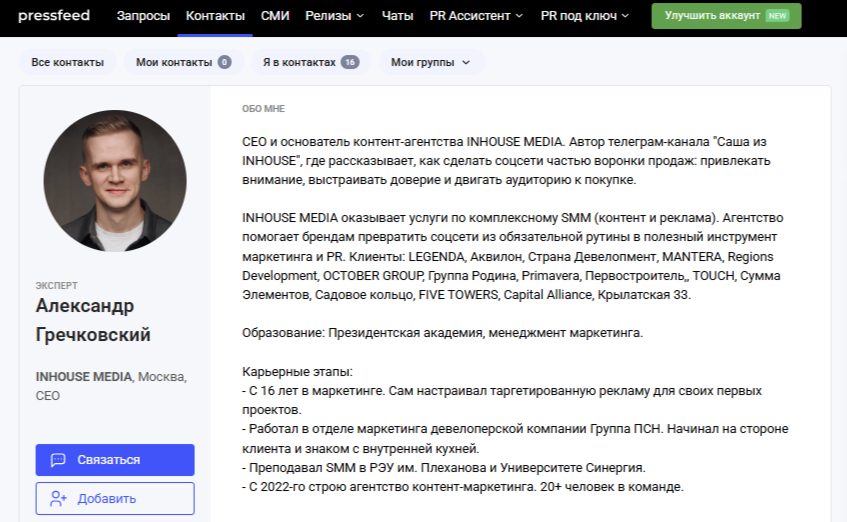Click the pressfeed logo
The height and width of the screenshot is (522, 847).
click(x=52, y=16)
